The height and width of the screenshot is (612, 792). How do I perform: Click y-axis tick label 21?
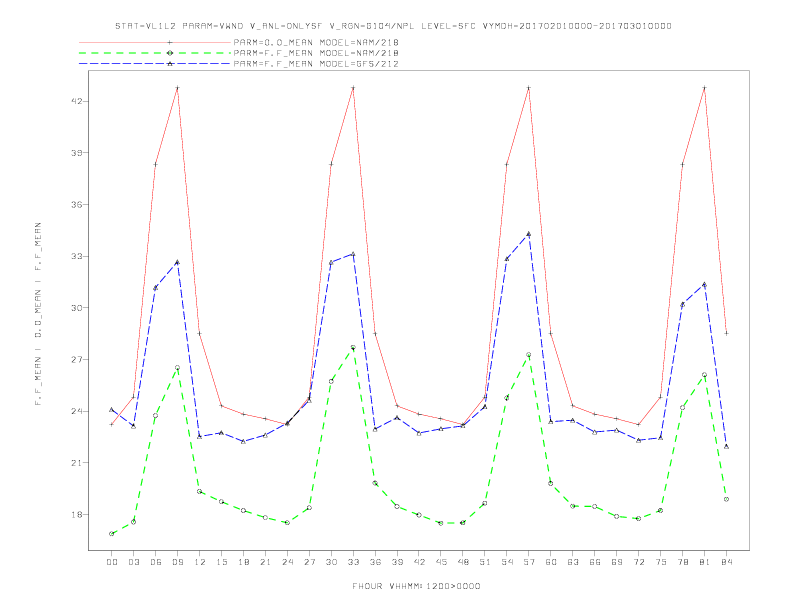click(x=77, y=463)
